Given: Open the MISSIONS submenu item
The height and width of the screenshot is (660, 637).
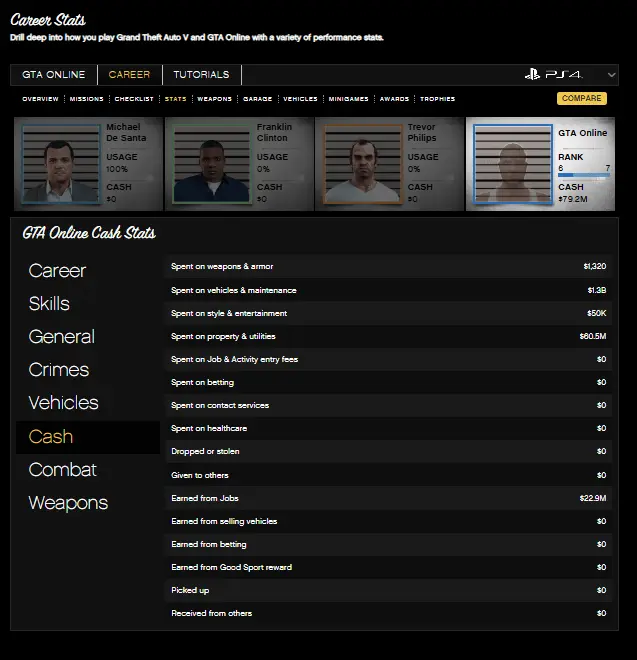Looking at the screenshot, I should (86, 99).
